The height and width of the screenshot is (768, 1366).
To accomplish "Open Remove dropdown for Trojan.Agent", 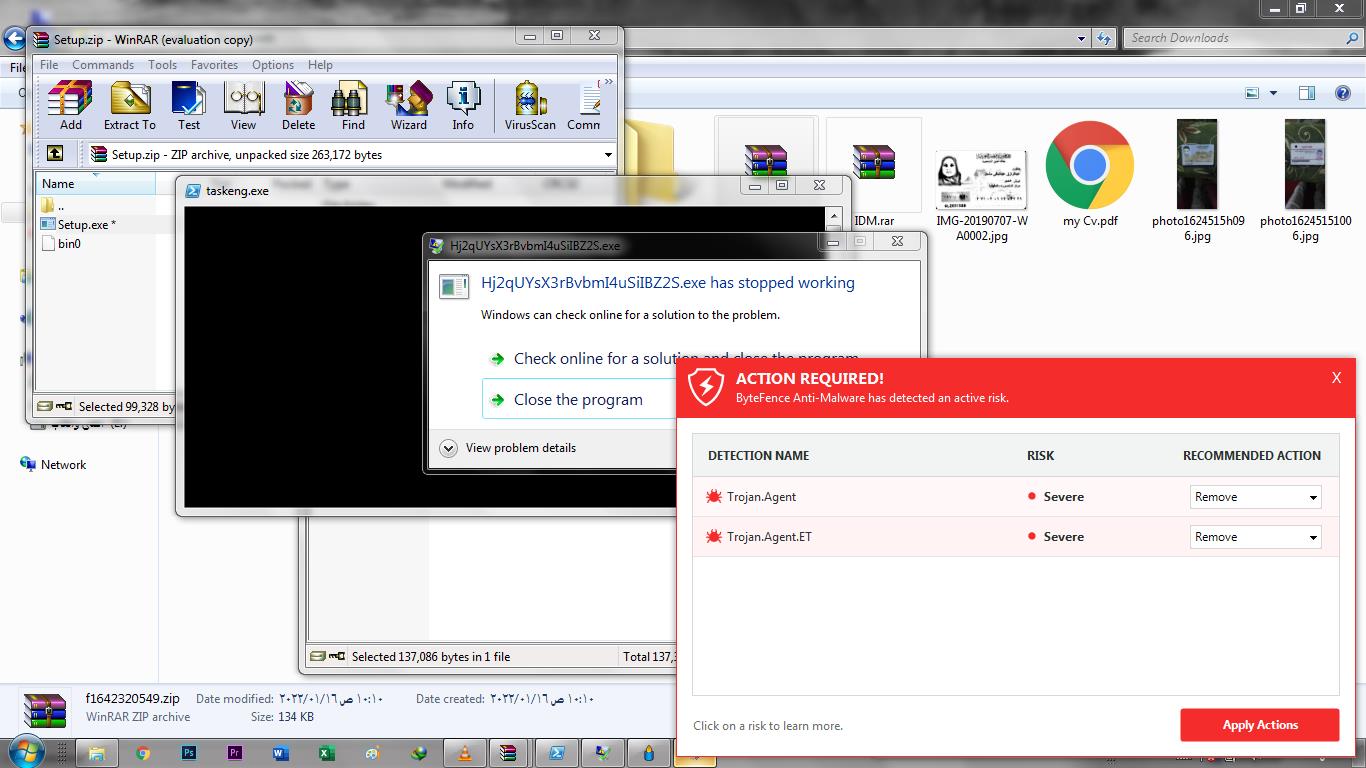I will point(1255,497).
